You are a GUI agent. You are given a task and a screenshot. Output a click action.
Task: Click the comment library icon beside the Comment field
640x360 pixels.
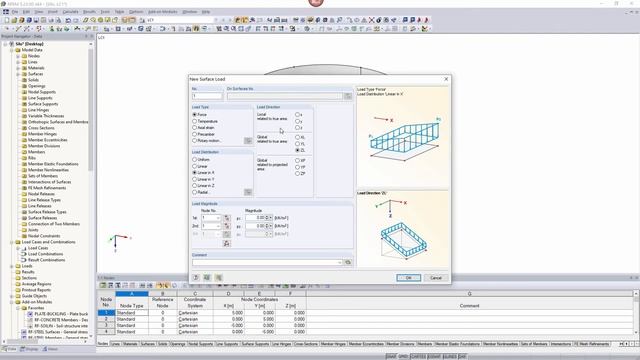pos(348,262)
